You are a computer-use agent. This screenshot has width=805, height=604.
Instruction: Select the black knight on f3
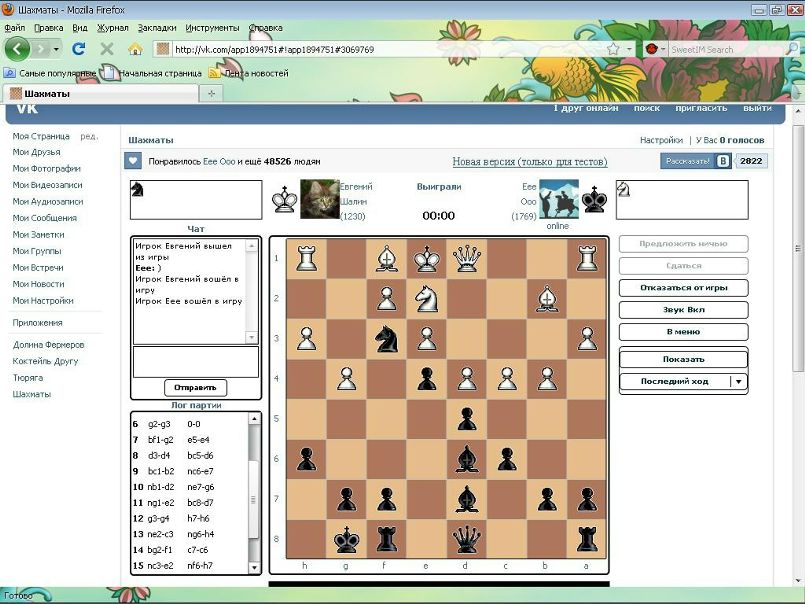coord(386,339)
